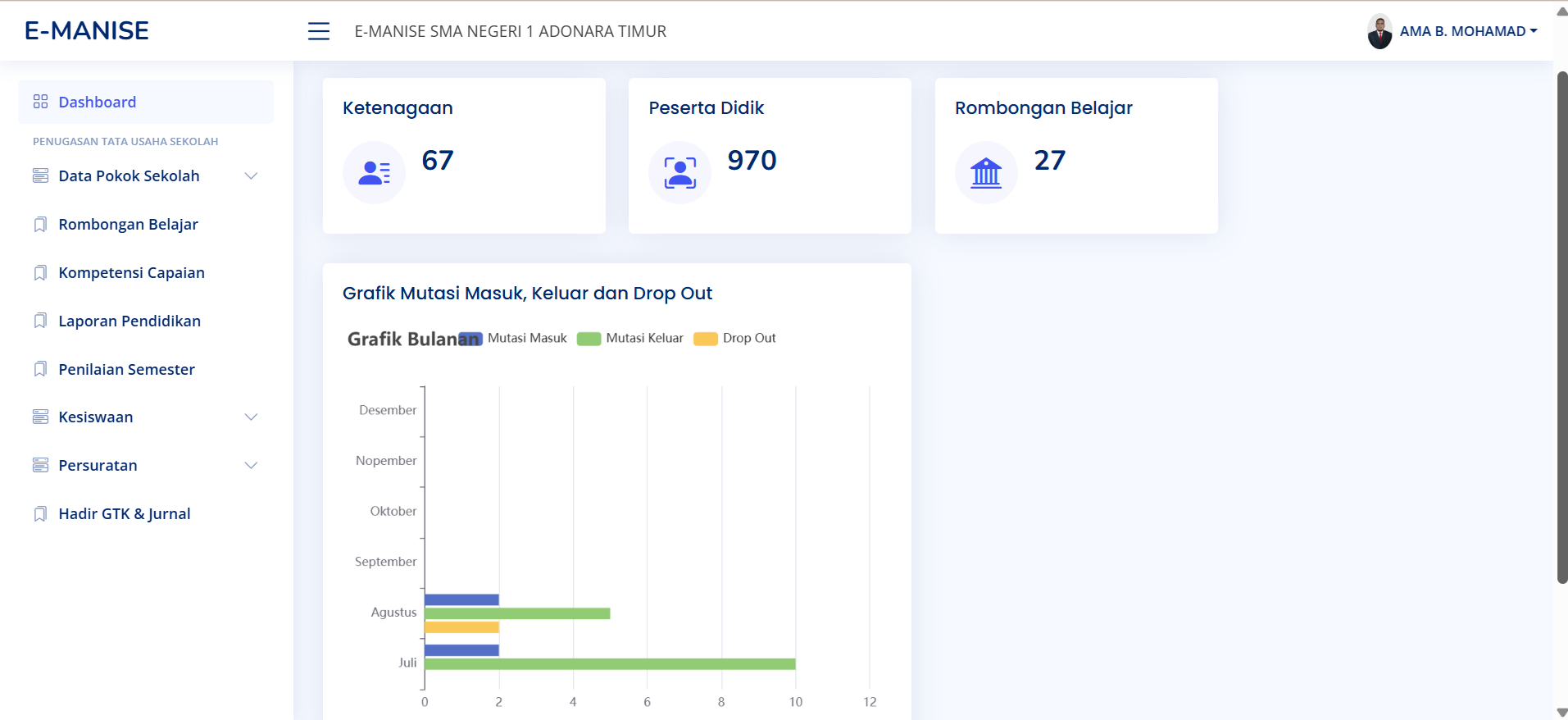
Task: Click the hamburger menu icon
Action: pyautogui.click(x=318, y=31)
